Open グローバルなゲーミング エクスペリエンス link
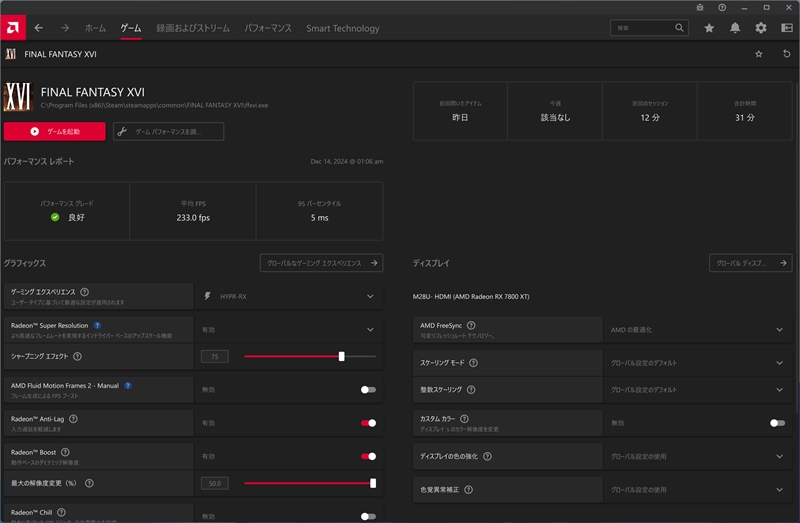 pyautogui.click(x=321, y=263)
